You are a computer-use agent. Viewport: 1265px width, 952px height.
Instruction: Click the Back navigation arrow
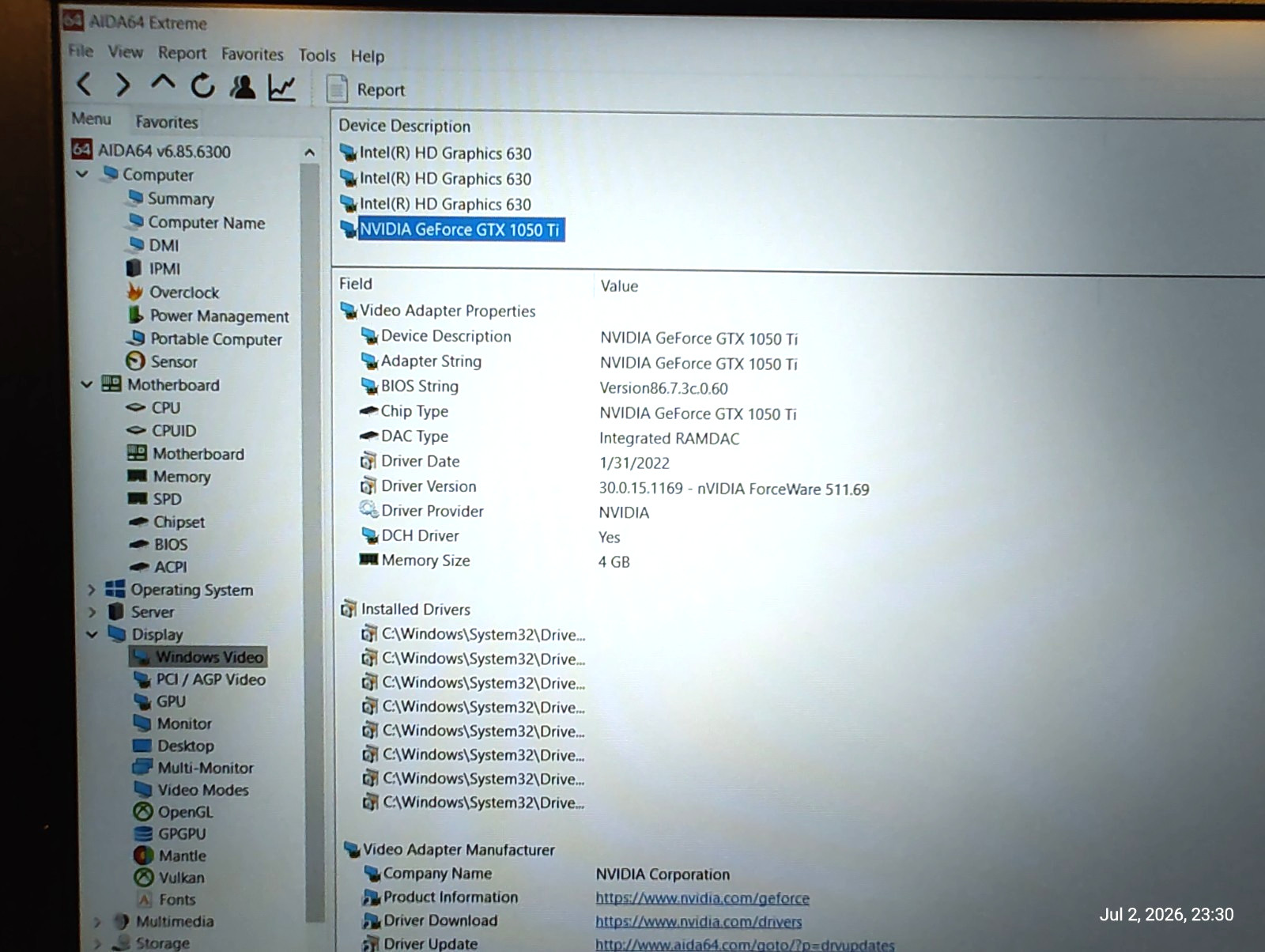tap(84, 84)
